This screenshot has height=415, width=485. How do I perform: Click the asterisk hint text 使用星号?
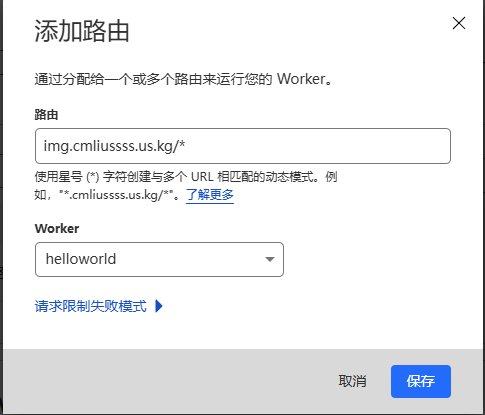pyautogui.click(x=58, y=177)
